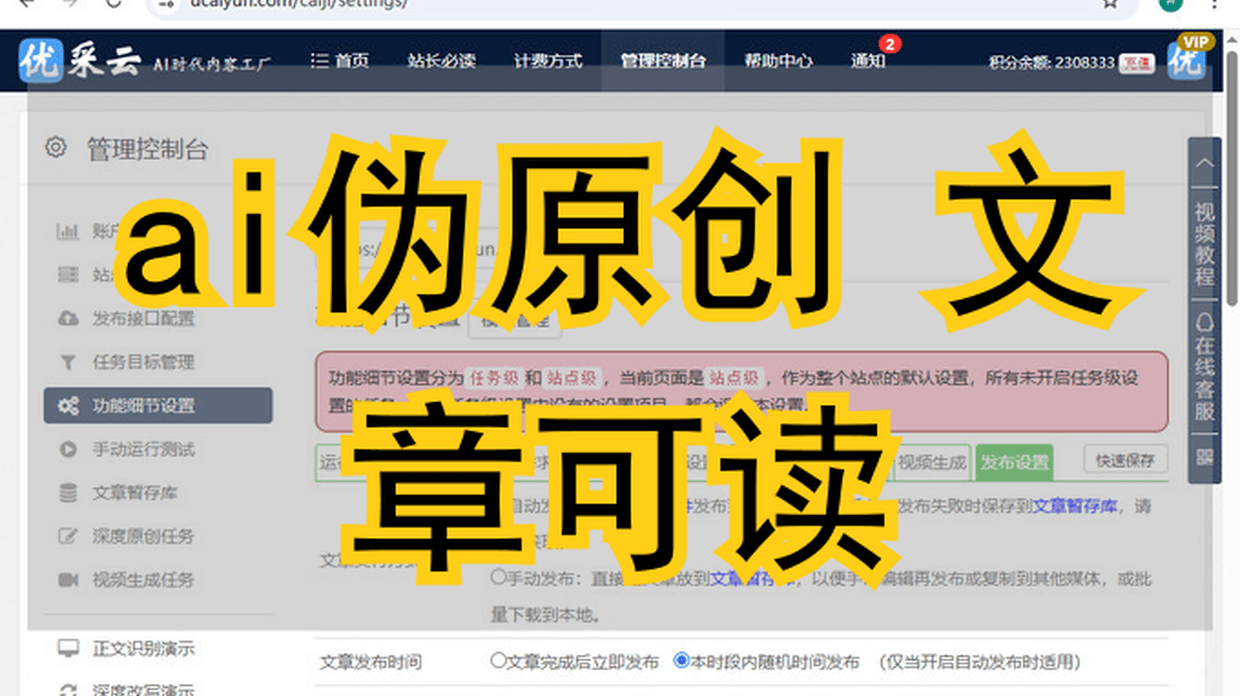Open 首页 menu with list icon
The width and height of the screenshot is (1240, 696).
coord(340,61)
